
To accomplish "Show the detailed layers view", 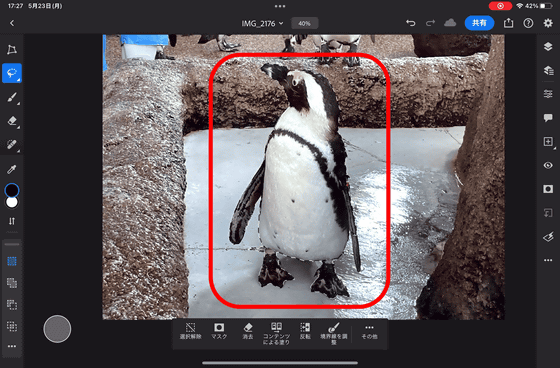I will [548, 70].
